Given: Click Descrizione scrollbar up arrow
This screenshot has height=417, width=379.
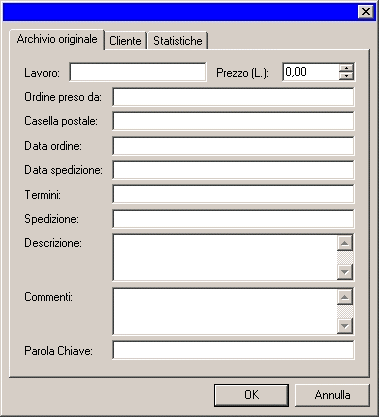Looking at the screenshot, I should [345, 243].
